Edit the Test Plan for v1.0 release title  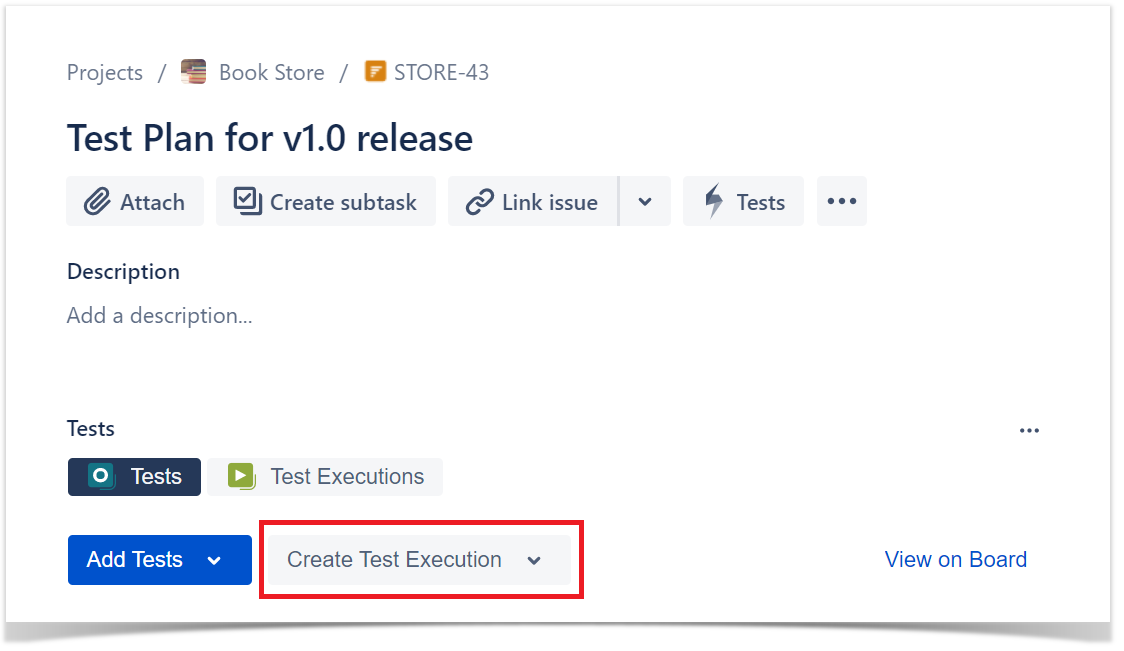[x=270, y=138]
